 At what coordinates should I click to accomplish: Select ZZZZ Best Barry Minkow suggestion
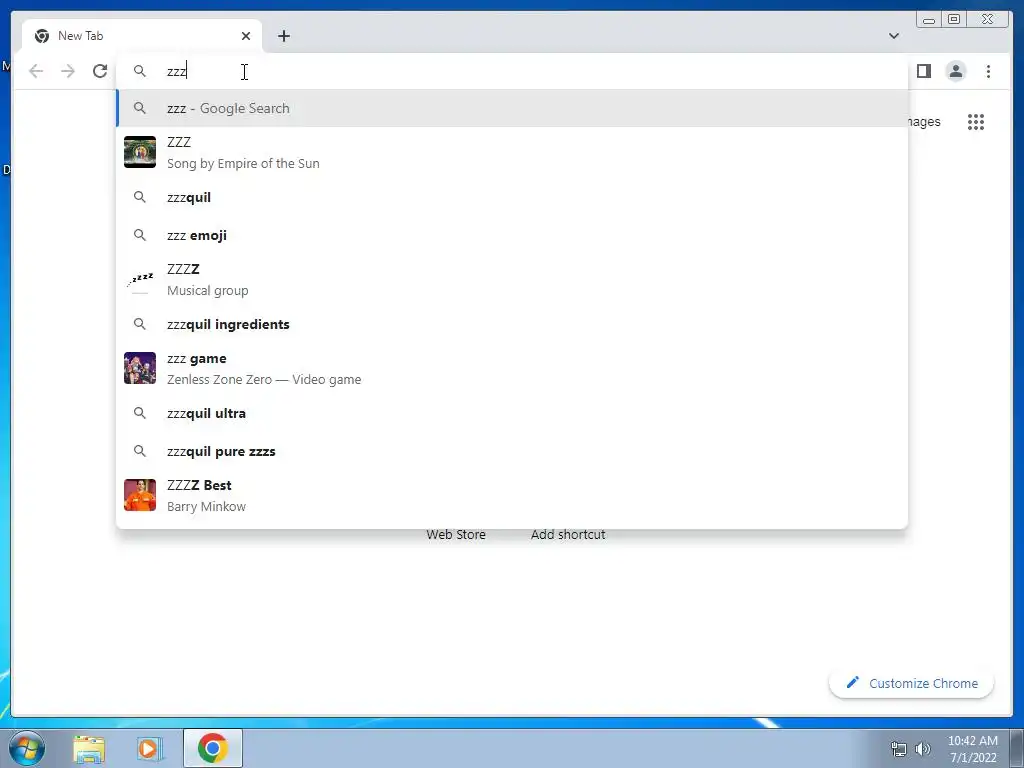512,495
